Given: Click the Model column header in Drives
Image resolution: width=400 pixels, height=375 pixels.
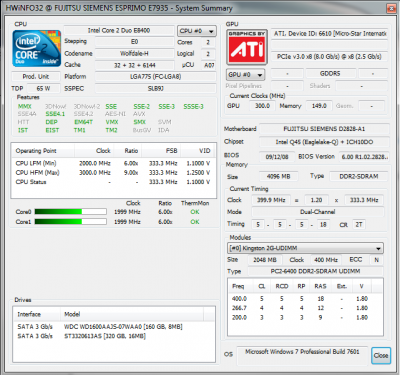Looking at the screenshot, I should point(132,314).
